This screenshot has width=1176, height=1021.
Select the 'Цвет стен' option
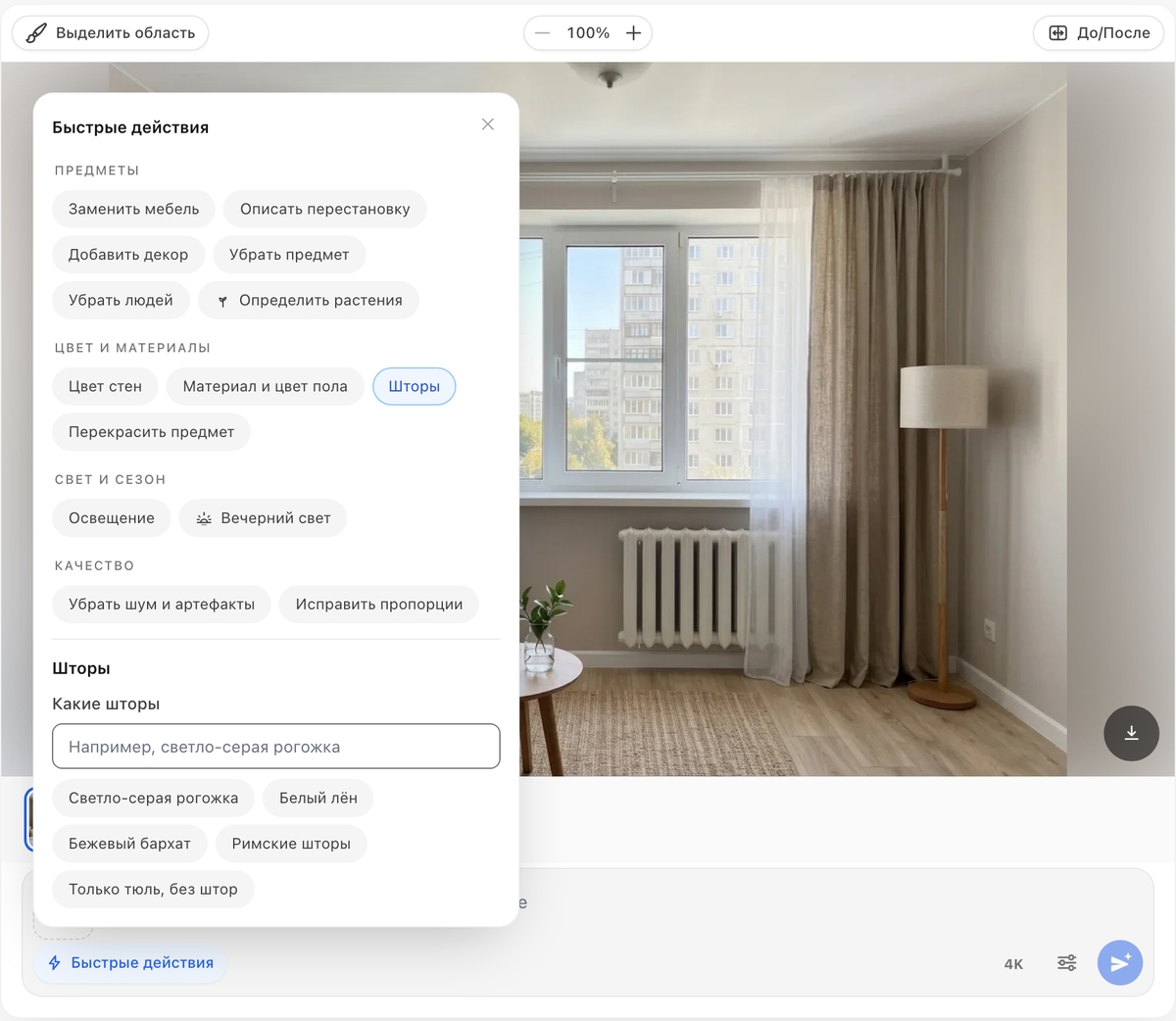click(105, 386)
